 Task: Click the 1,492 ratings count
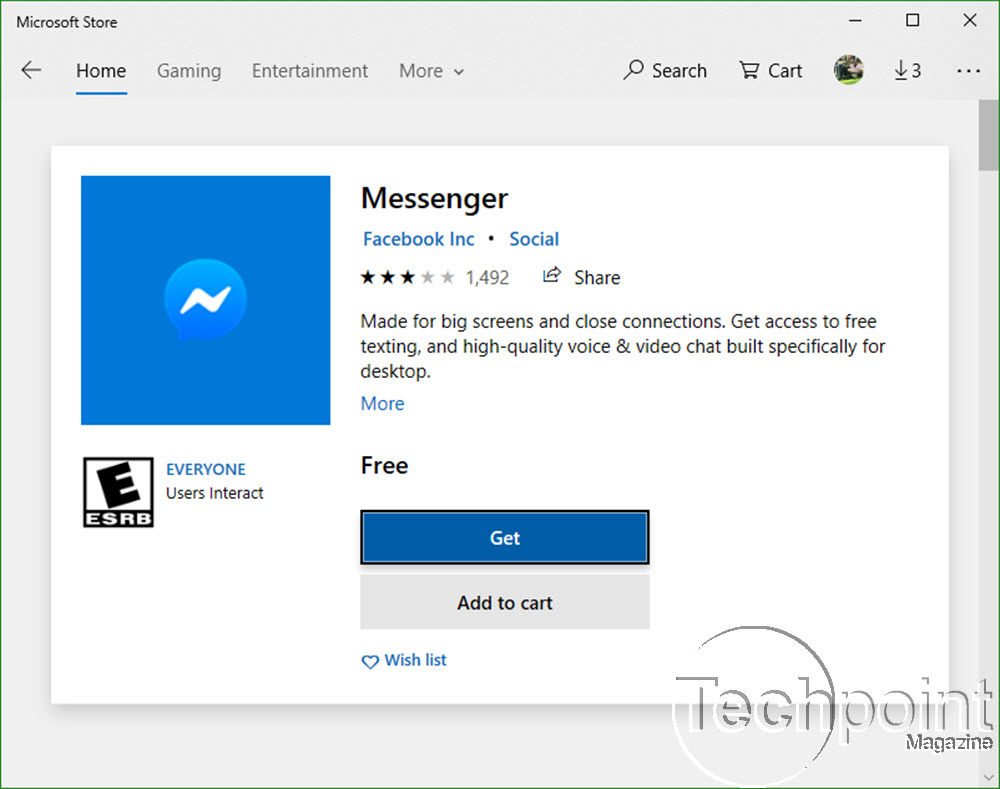pyautogui.click(x=487, y=277)
